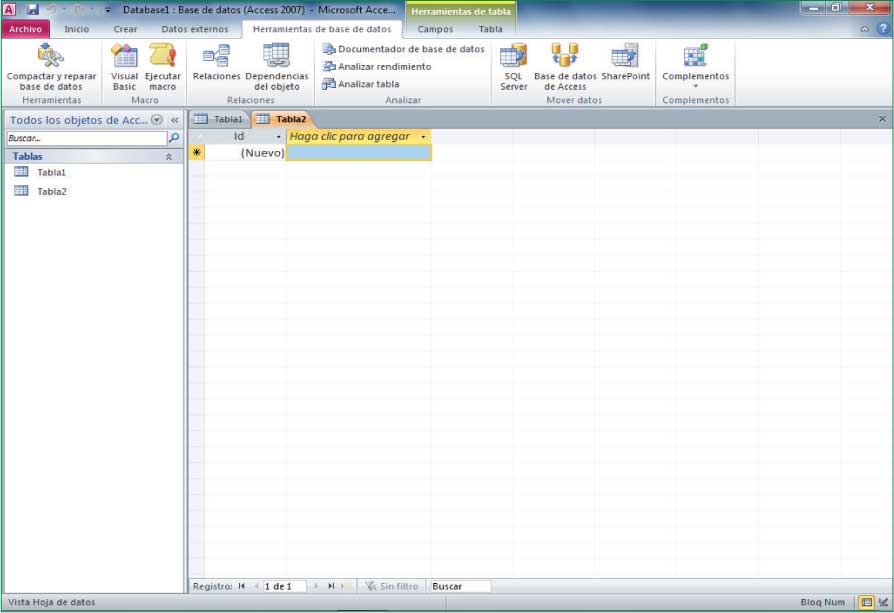Open Access help question mark
Image resolution: width=894 pixels, height=613 pixels.
click(x=883, y=29)
